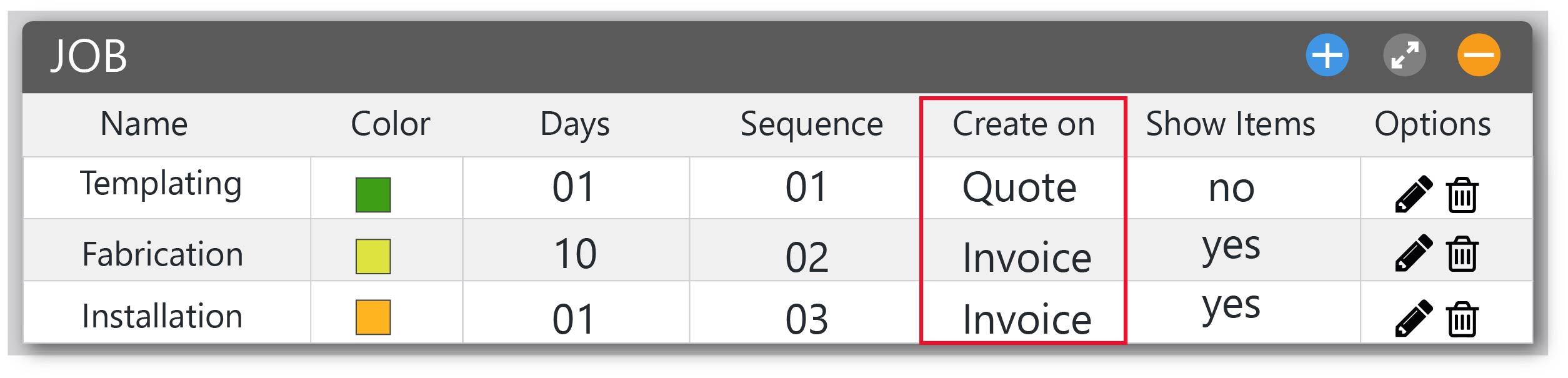Click the Create on column header
This screenshot has width=1568, height=378.
1024,124
